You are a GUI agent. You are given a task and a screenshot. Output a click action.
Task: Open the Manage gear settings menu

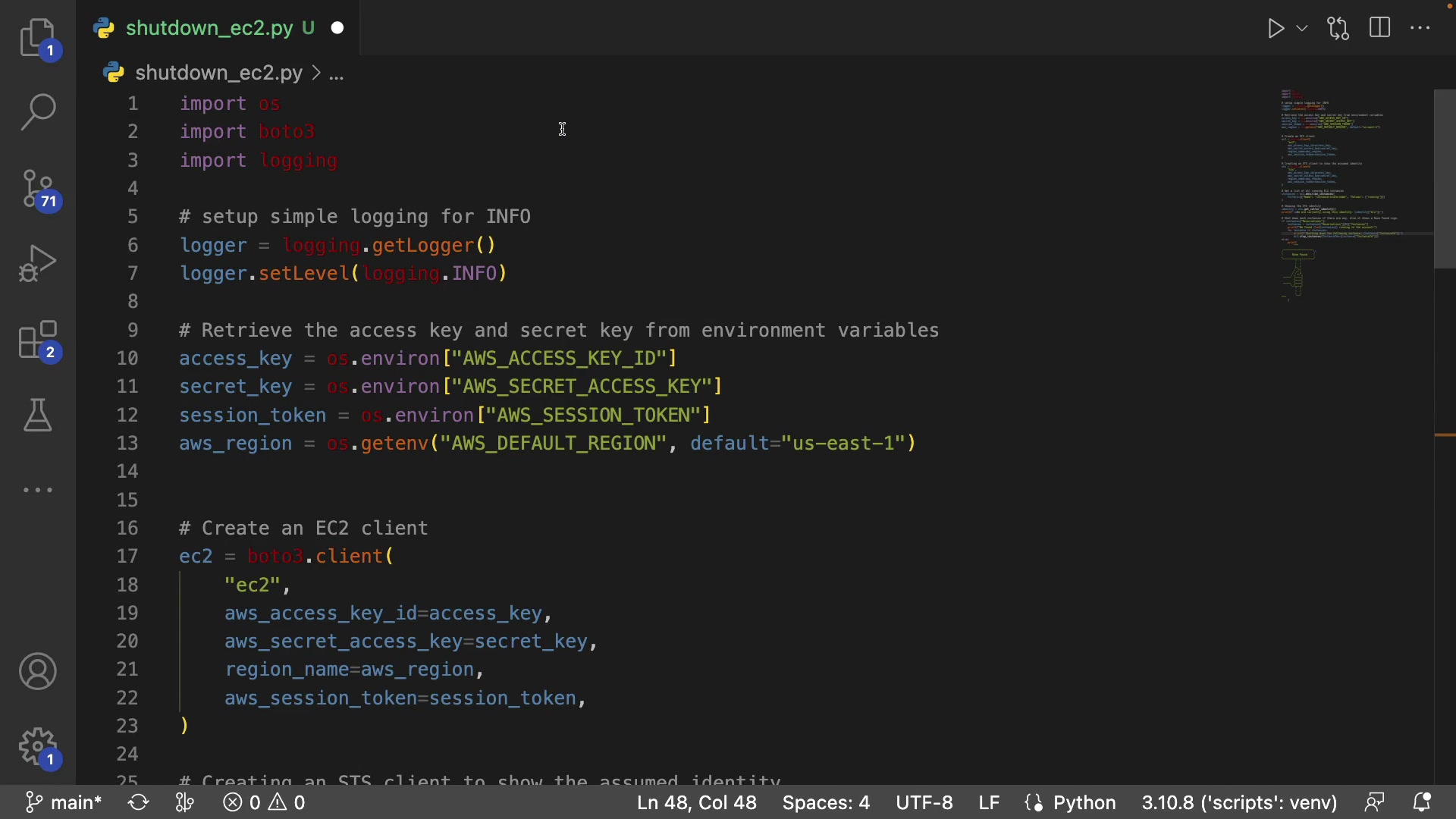tap(38, 747)
